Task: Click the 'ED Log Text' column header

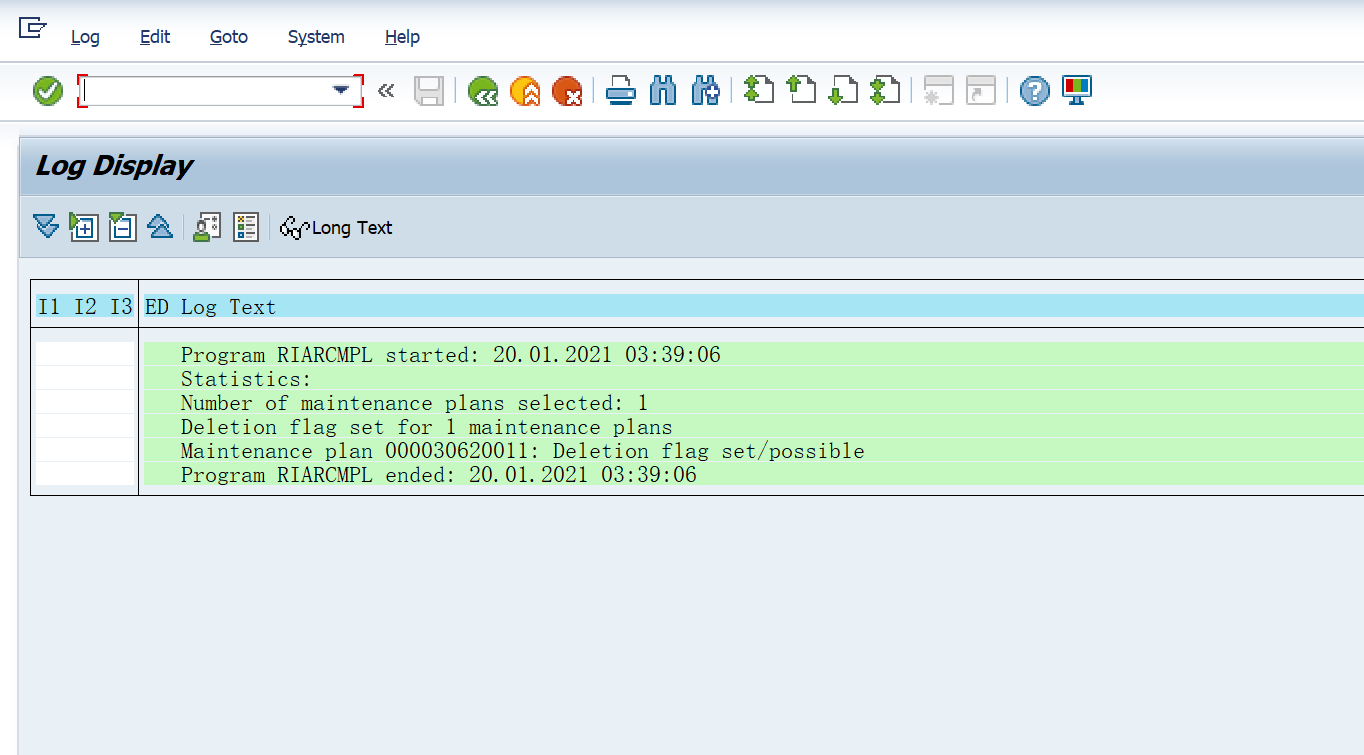Action: (x=210, y=307)
